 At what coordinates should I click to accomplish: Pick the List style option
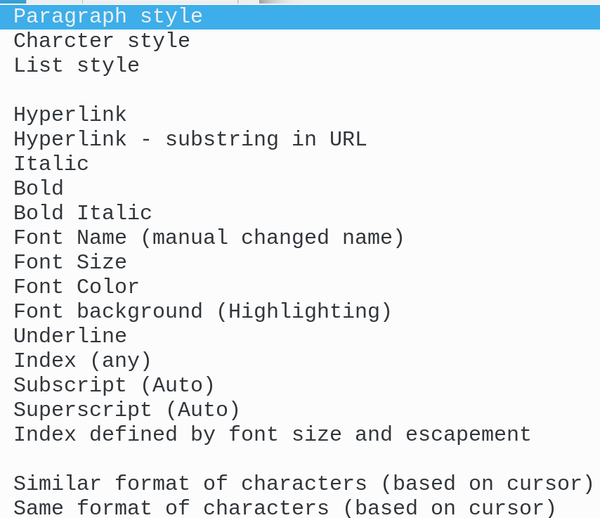click(300, 65)
